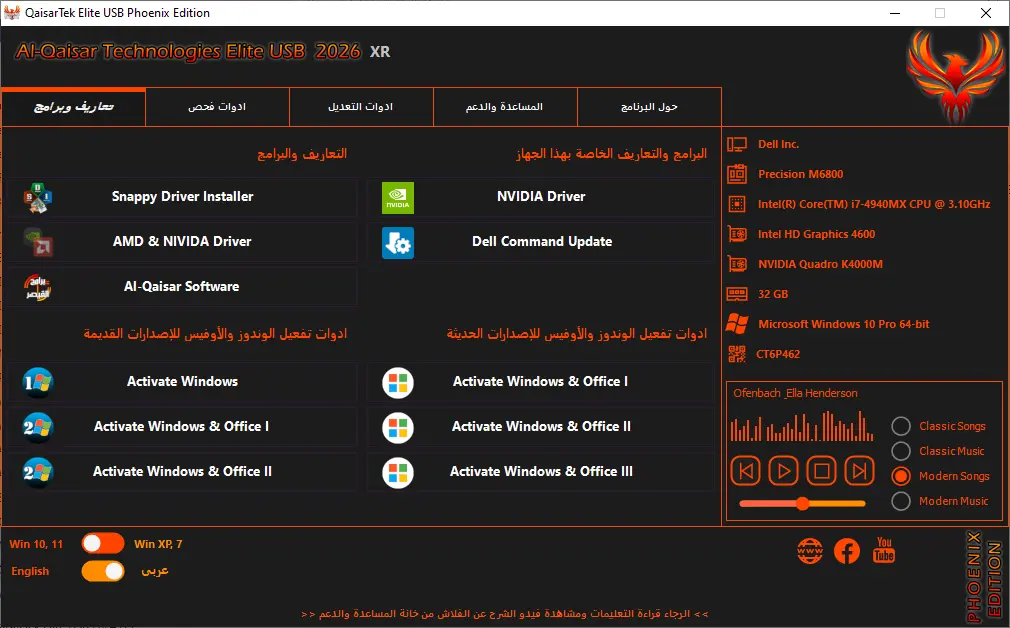Click the Phoenix bird logo

(956, 76)
